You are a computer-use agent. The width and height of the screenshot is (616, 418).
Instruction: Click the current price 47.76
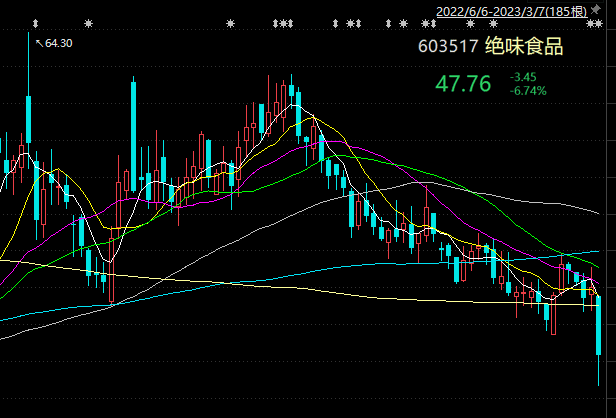coord(463,84)
